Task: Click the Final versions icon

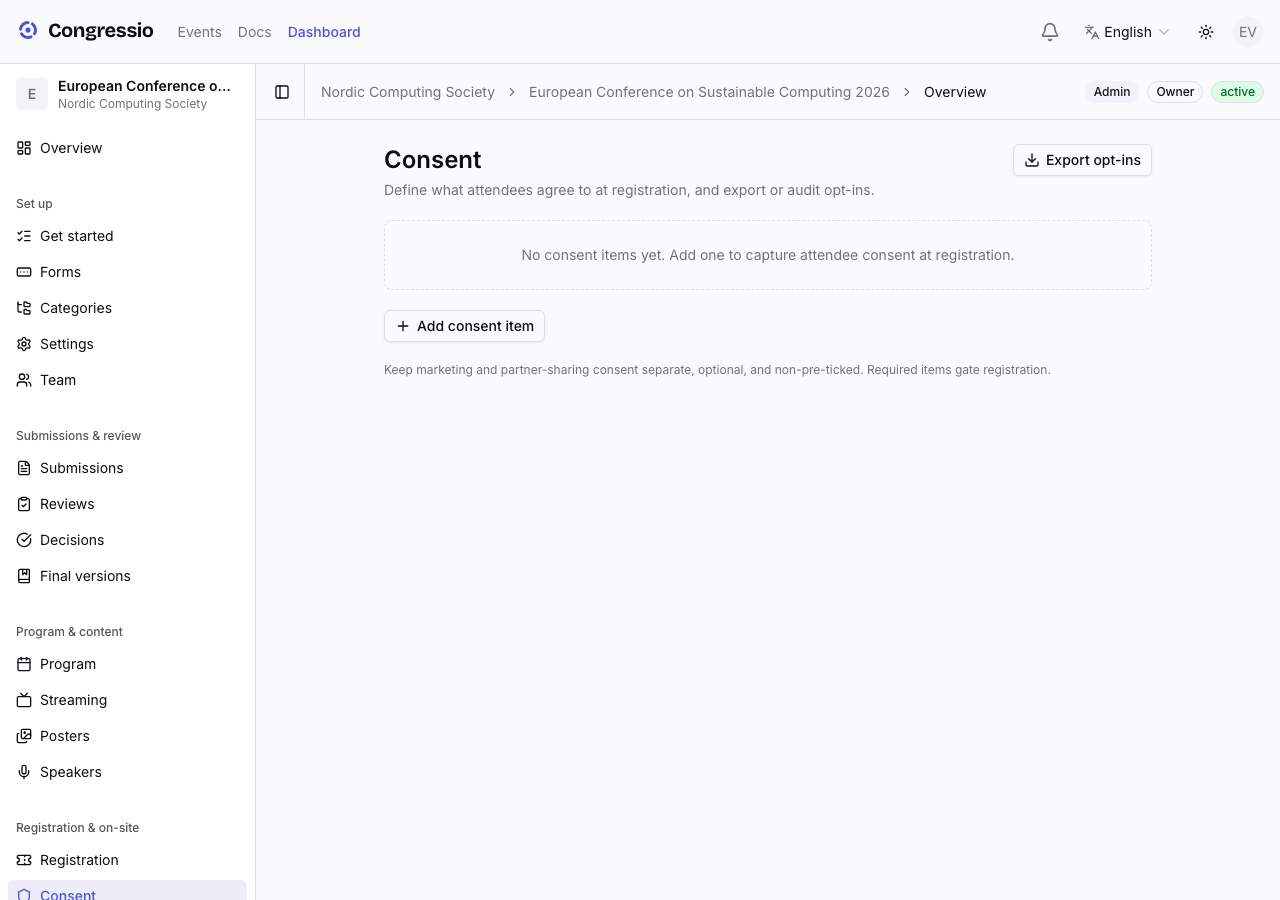Action: click(24, 576)
